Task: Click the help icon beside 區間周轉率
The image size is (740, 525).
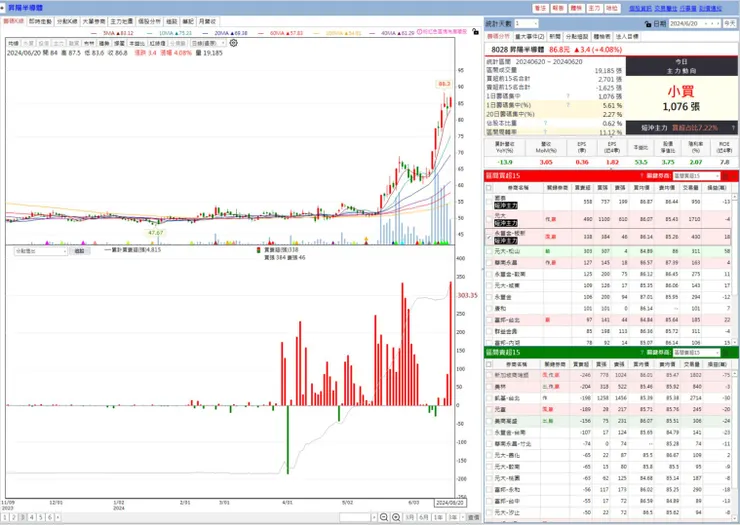Action: (545, 132)
